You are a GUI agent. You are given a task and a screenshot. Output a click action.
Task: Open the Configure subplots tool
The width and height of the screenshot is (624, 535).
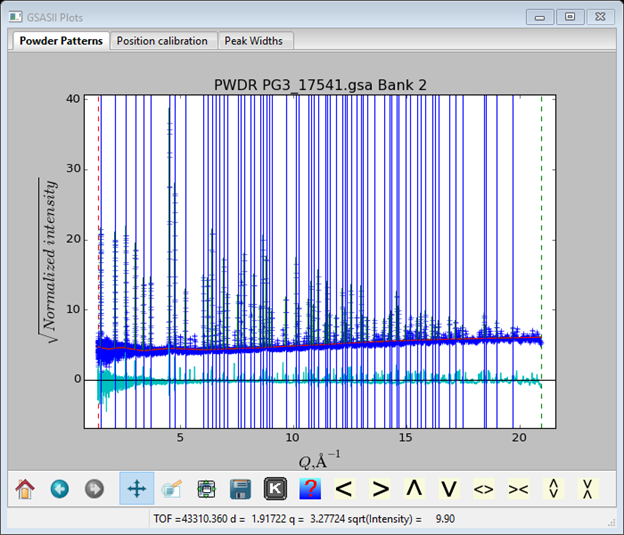click(206, 489)
